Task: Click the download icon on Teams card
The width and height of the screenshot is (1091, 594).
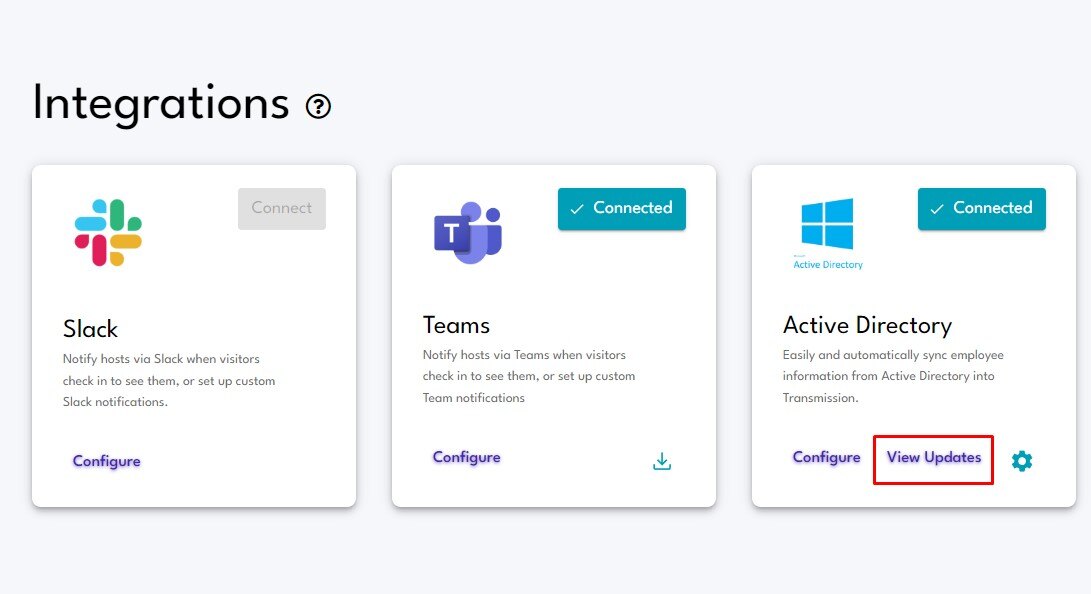Action: coord(662,461)
